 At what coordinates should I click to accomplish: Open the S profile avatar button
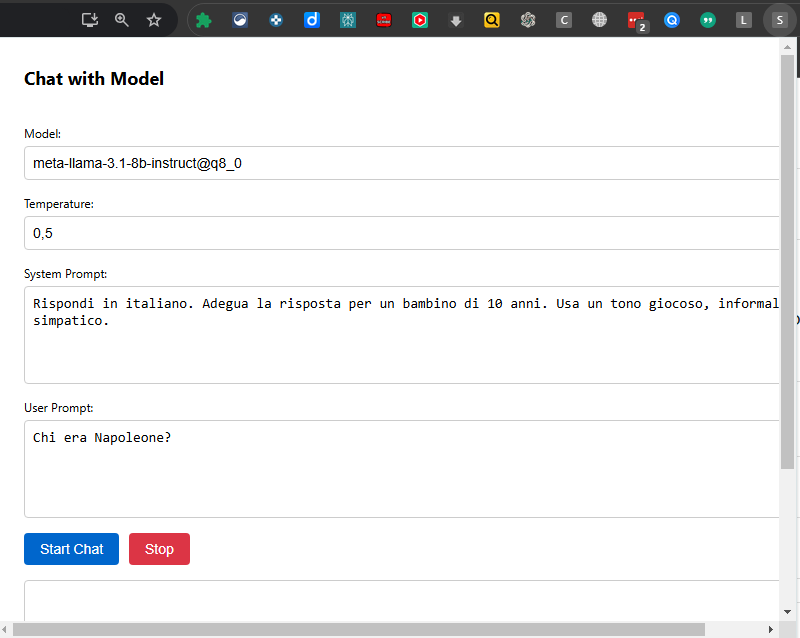point(779,19)
